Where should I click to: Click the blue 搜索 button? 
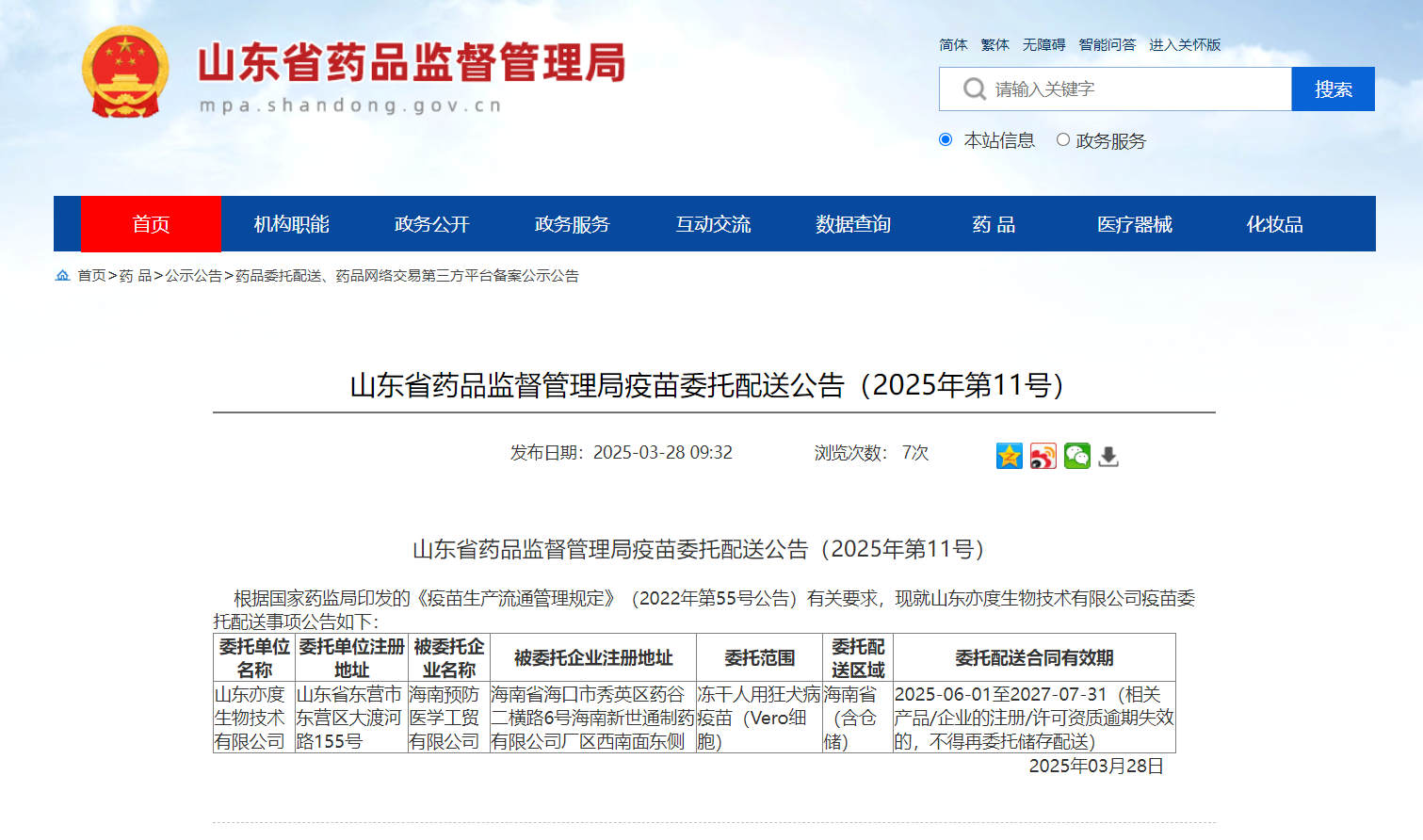[x=1333, y=89]
